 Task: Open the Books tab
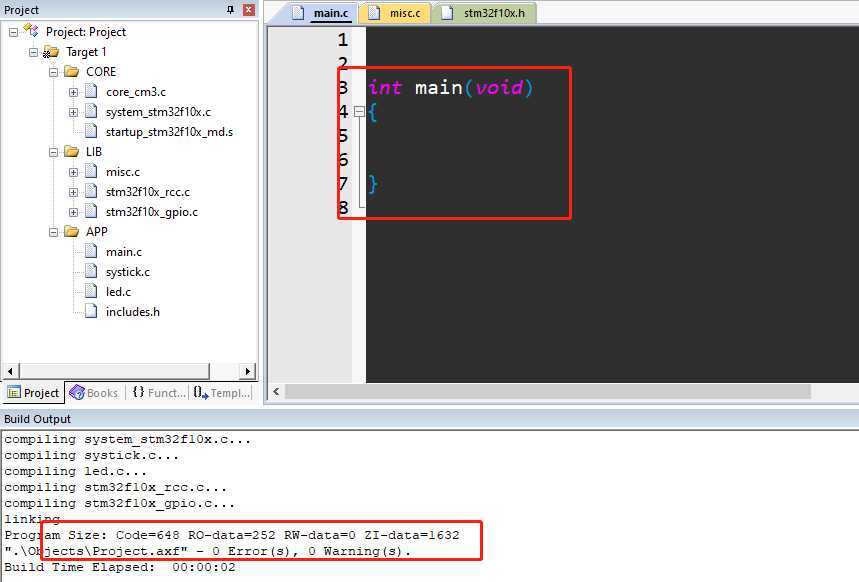coord(94,393)
